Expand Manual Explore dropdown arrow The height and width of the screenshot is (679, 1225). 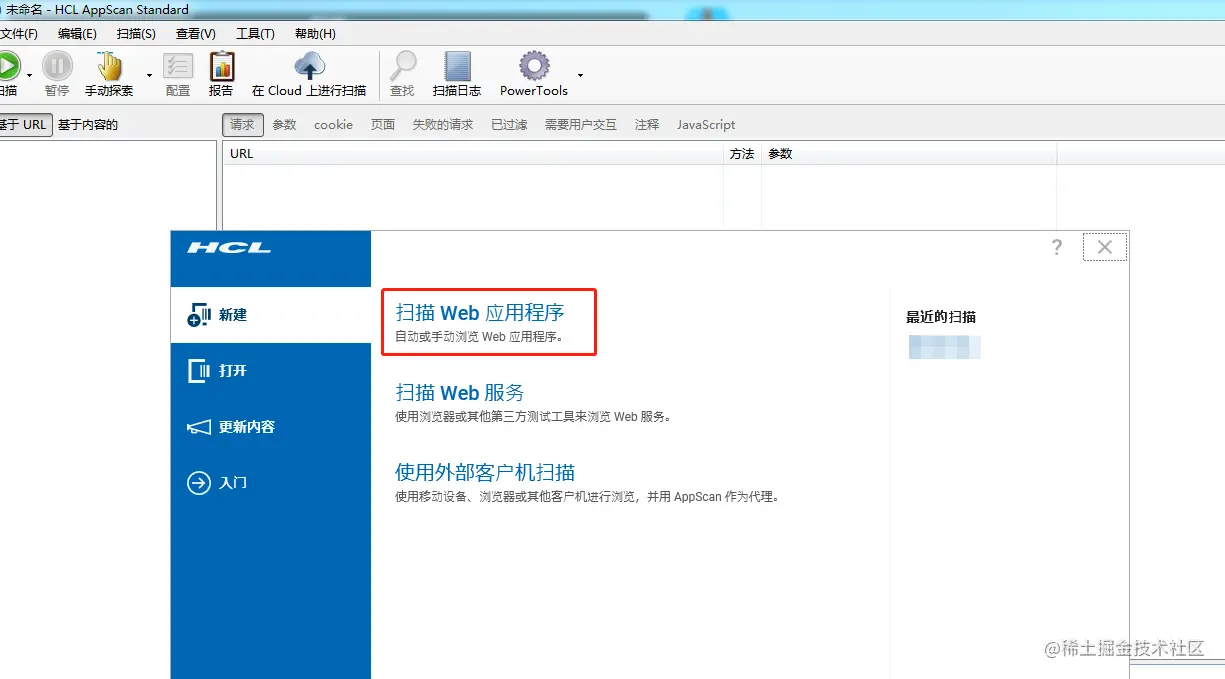click(x=149, y=75)
